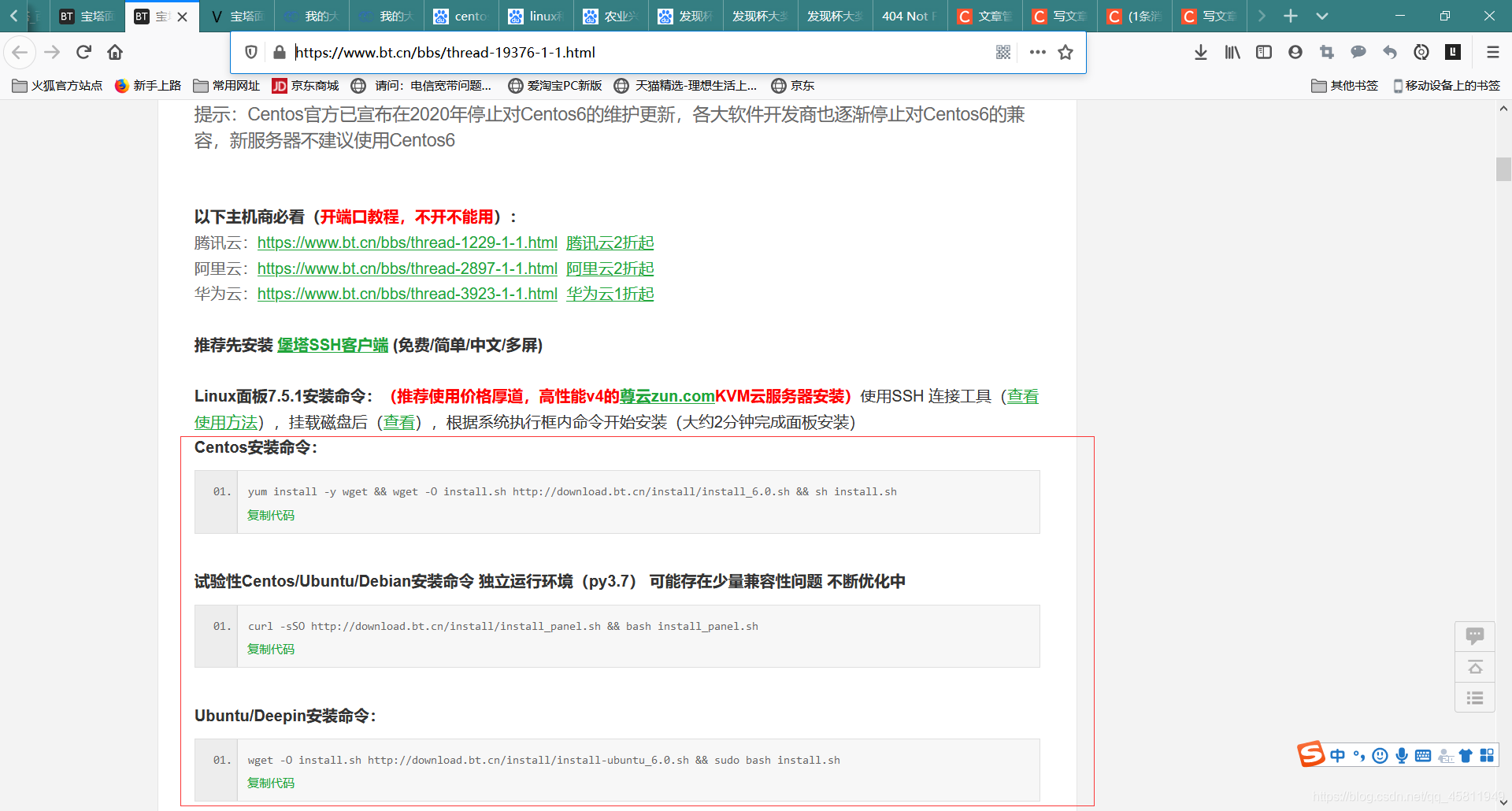The width and height of the screenshot is (1512, 811).
Task: Expand the 常用网址 bookmark folder
Action: [x=227, y=85]
